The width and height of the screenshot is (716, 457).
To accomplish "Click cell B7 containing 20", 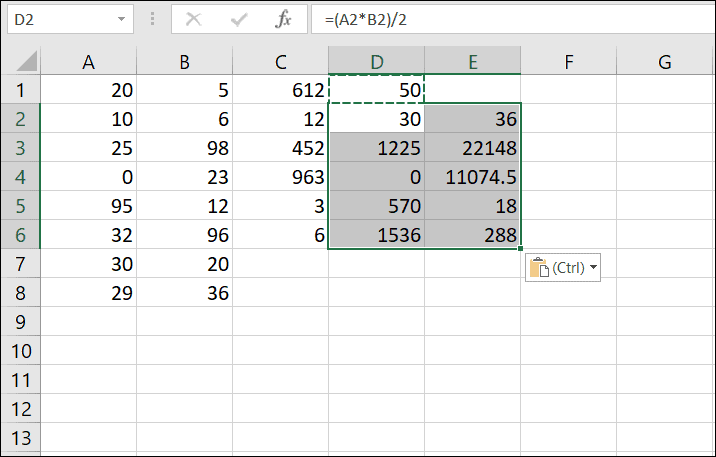I will pyautogui.click(x=184, y=263).
